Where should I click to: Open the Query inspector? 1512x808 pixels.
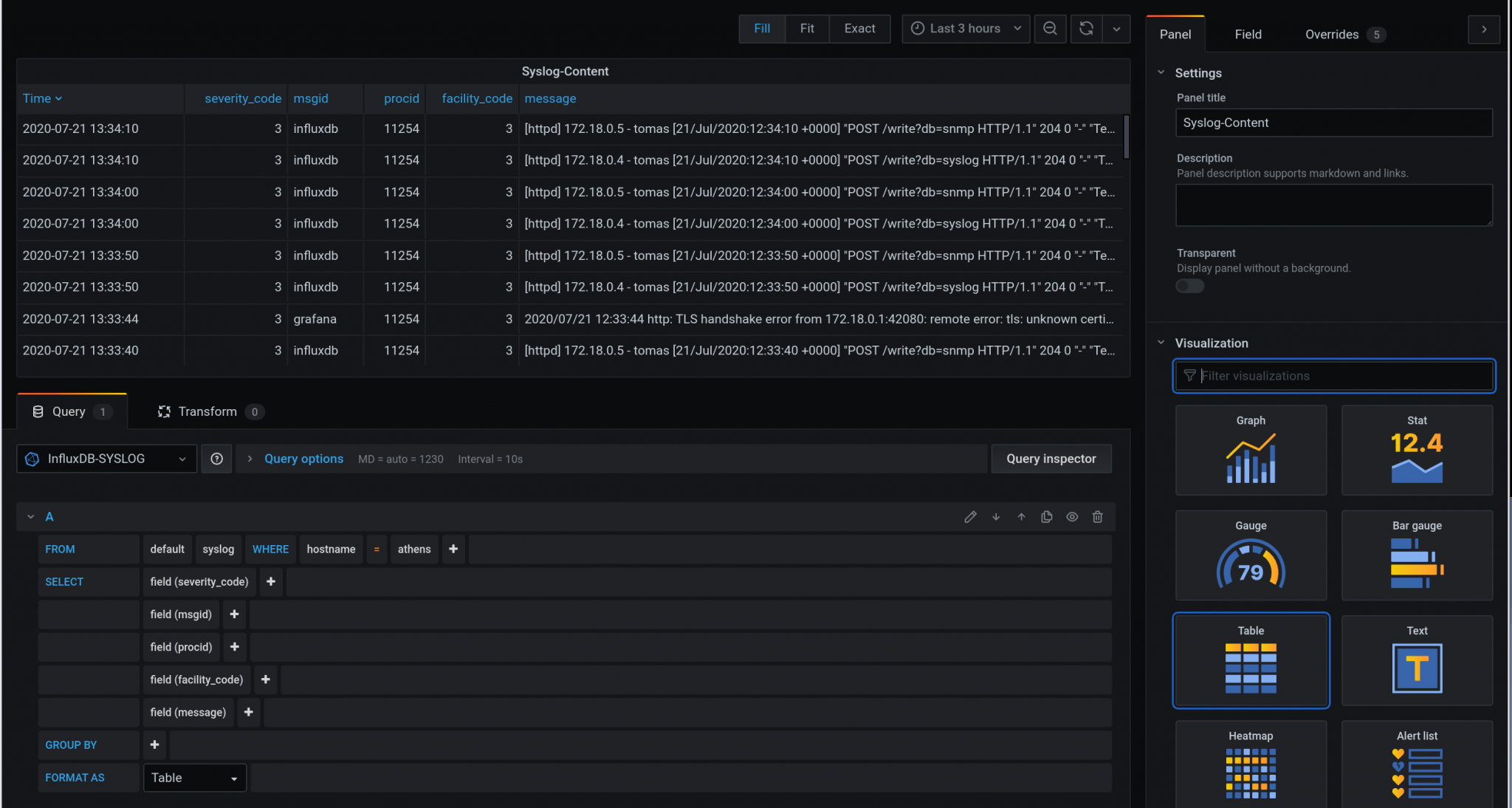[x=1051, y=459]
